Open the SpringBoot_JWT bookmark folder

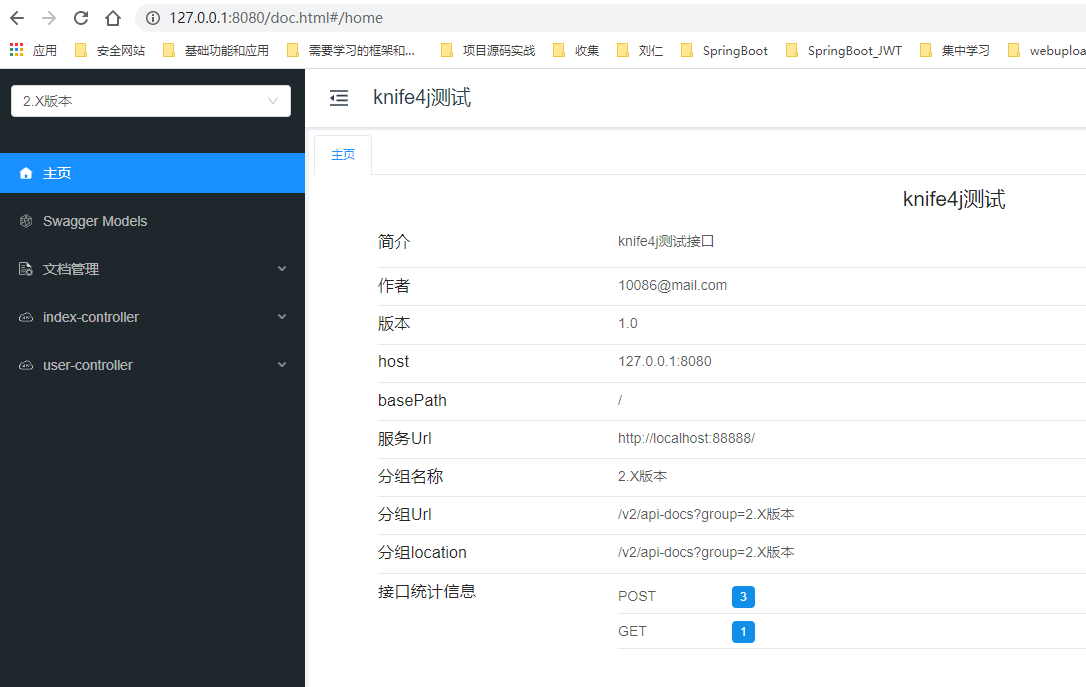844,51
